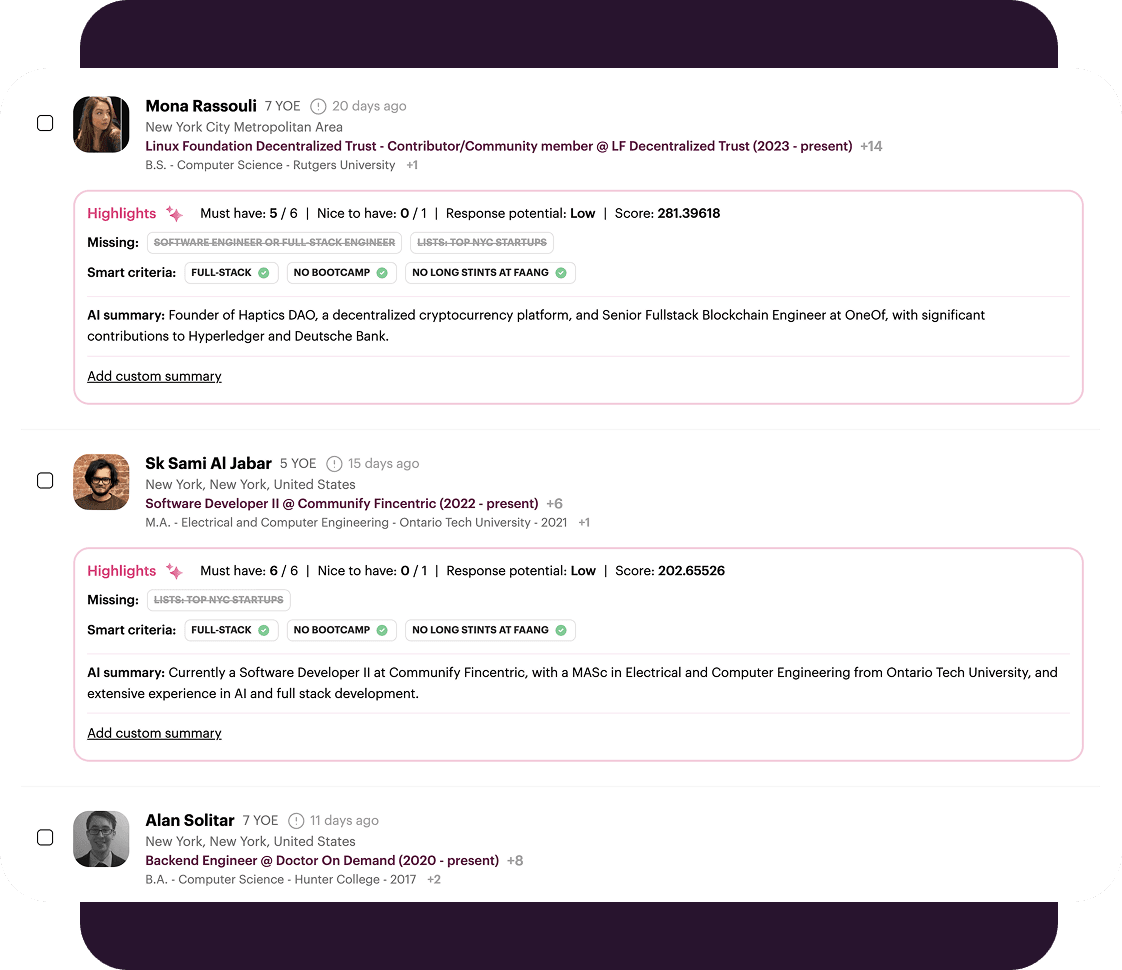This screenshot has width=1122, height=970.
Task: Click the sparkle icon in Sami's Highlights card
Action: coord(174,571)
